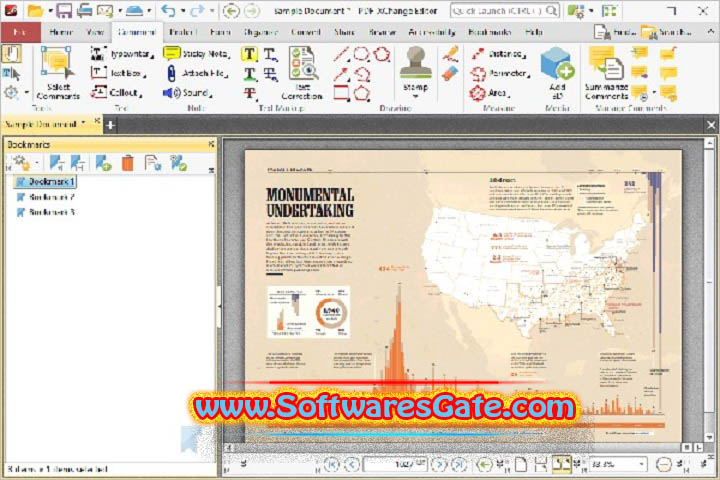
Task: Go to the first page
Action: [x=331, y=464]
